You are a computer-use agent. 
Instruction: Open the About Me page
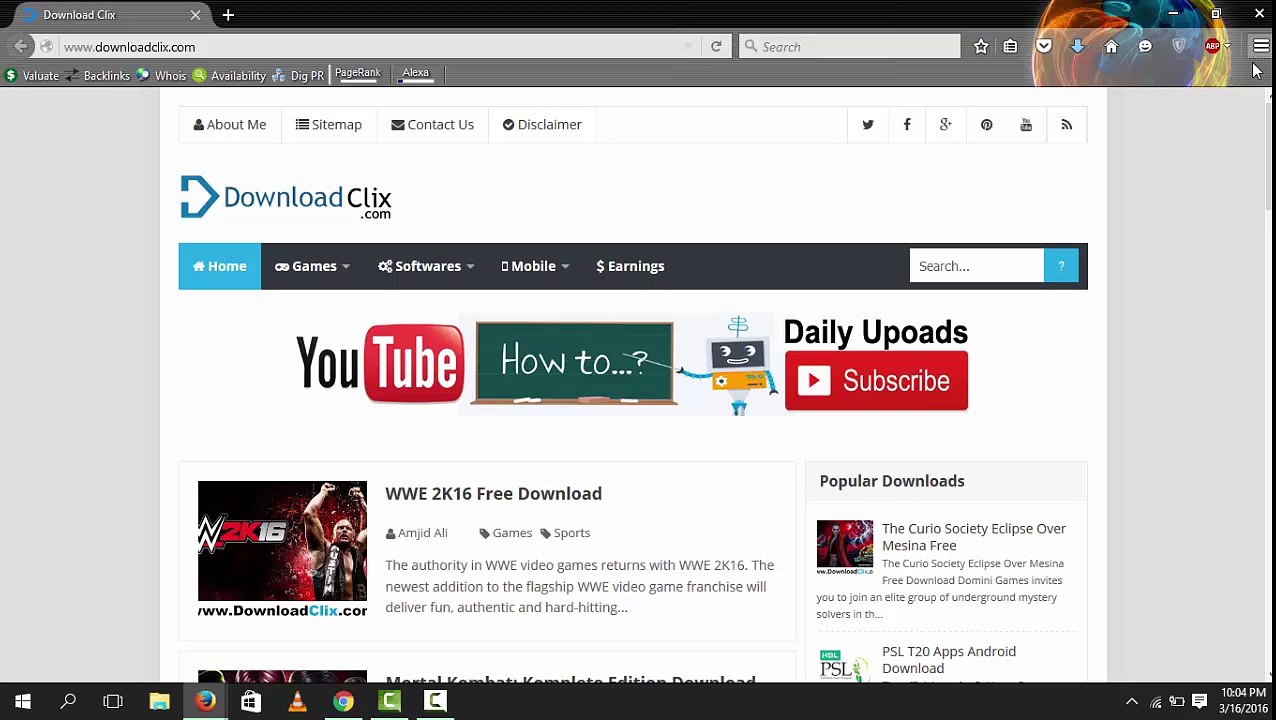coord(230,125)
